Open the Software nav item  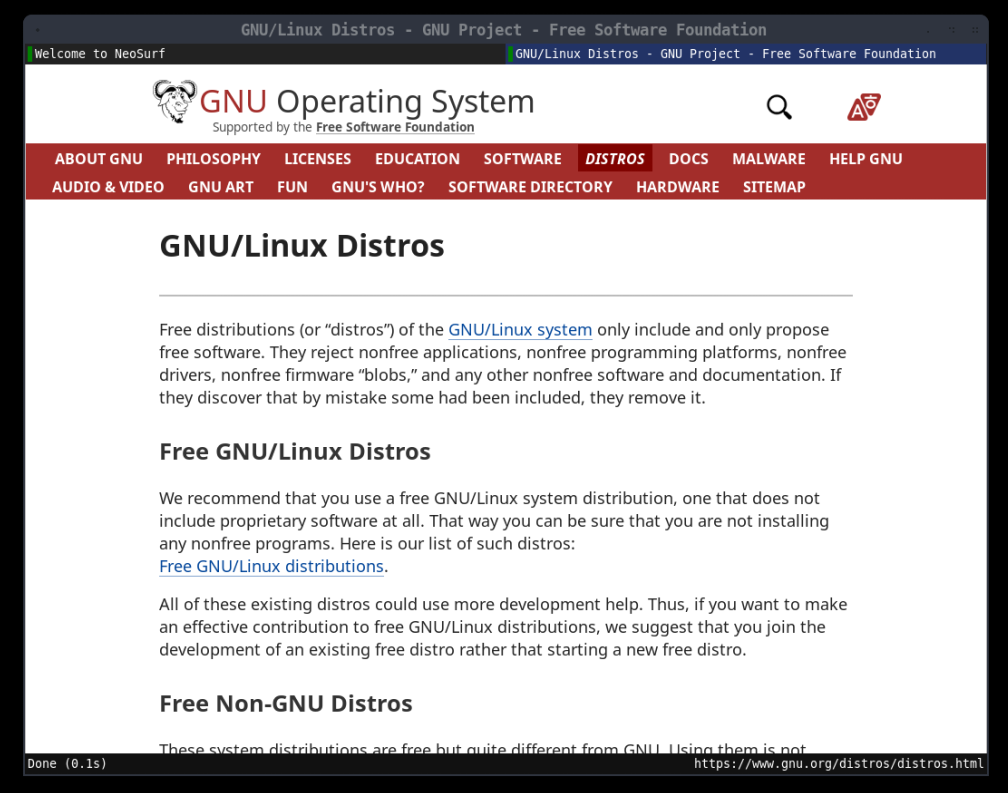tap(522, 159)
